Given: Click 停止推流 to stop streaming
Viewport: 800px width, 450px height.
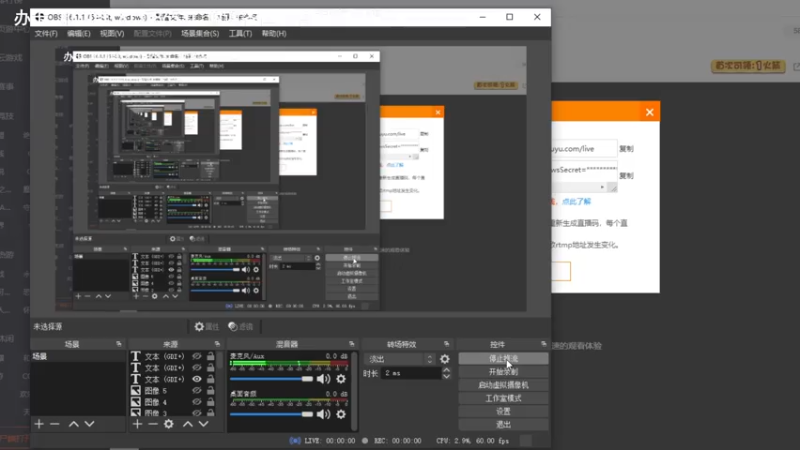Looking at the screenshot, I should coord(504,359).
